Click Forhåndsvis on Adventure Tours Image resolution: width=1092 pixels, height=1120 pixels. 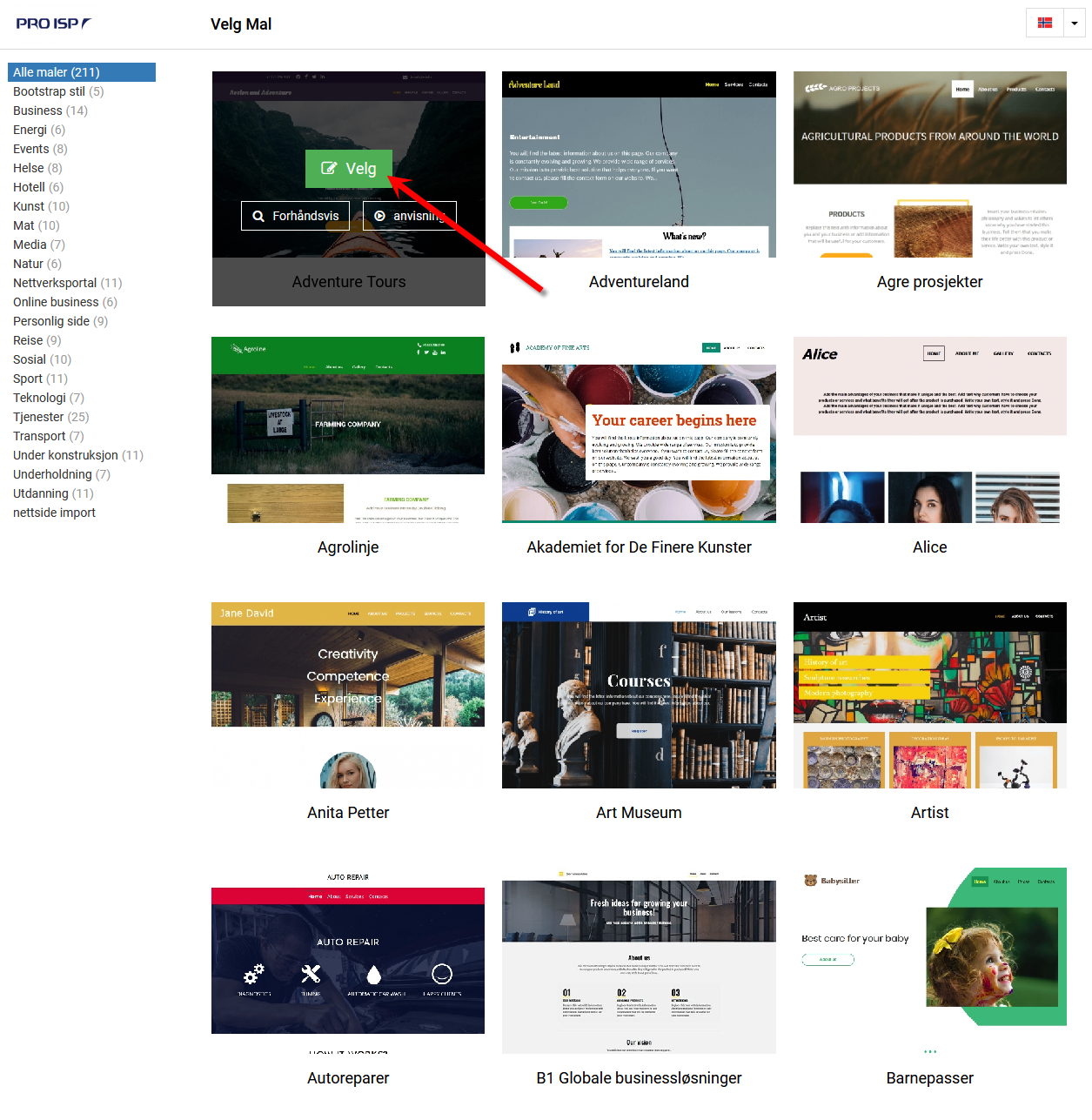coord(296,216)
